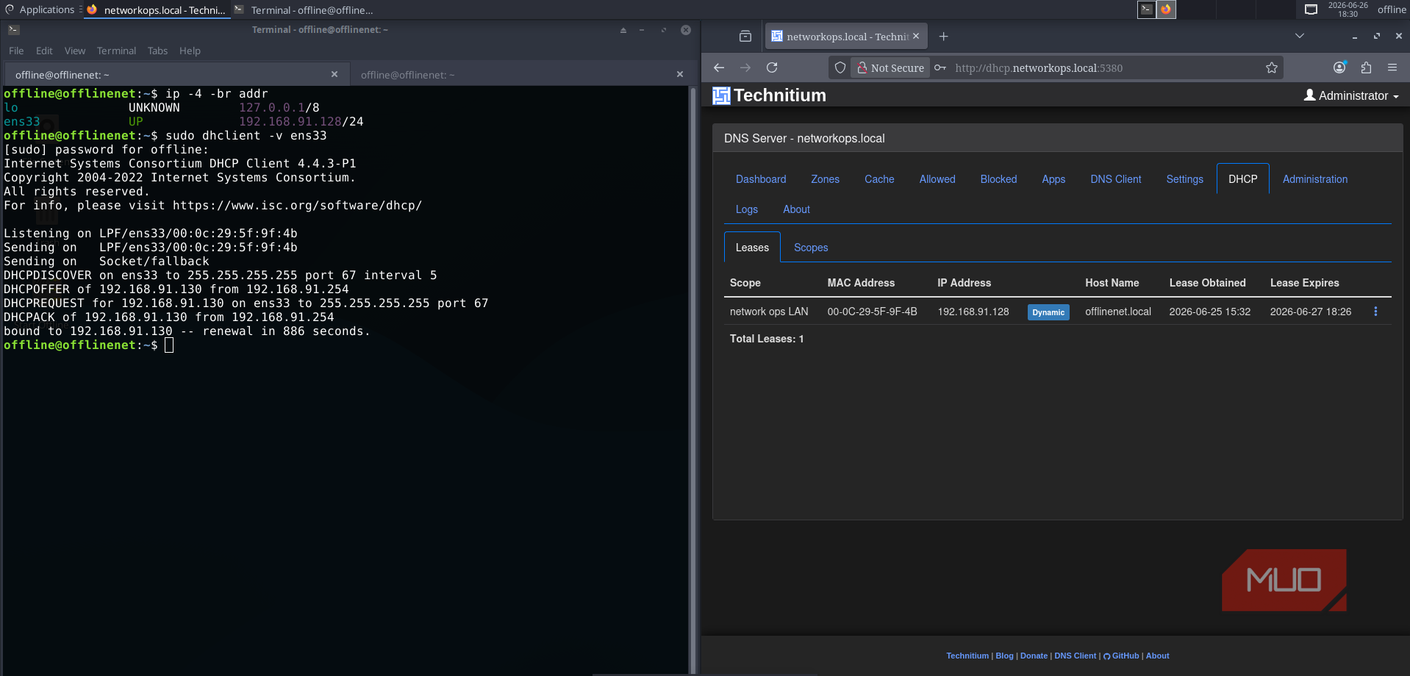This screenshot has height=676, width=1410.
Task: Click the Technitium logo
Action: 769,95
